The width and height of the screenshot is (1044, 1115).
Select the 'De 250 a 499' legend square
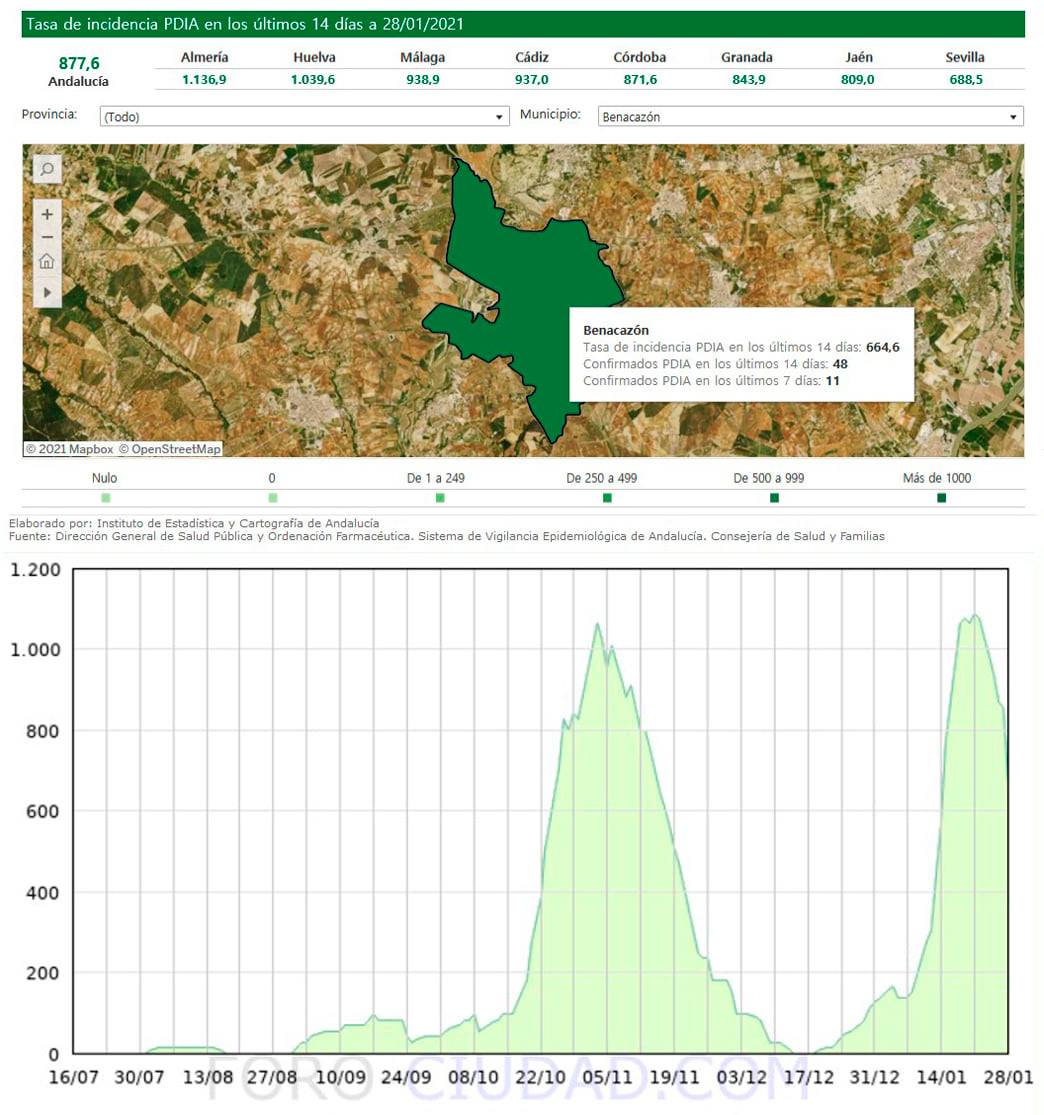[x=607, y=497]
